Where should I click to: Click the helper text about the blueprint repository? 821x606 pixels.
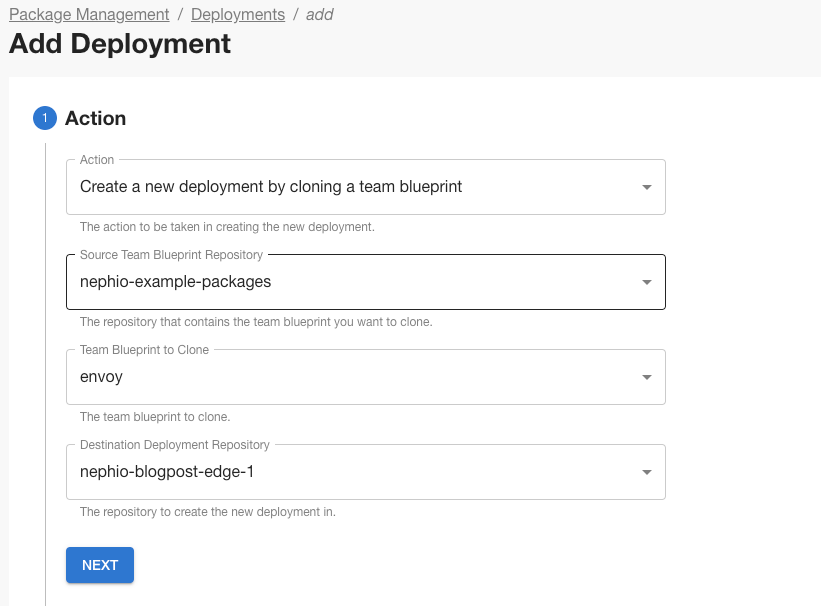click(x=255, y=322)
